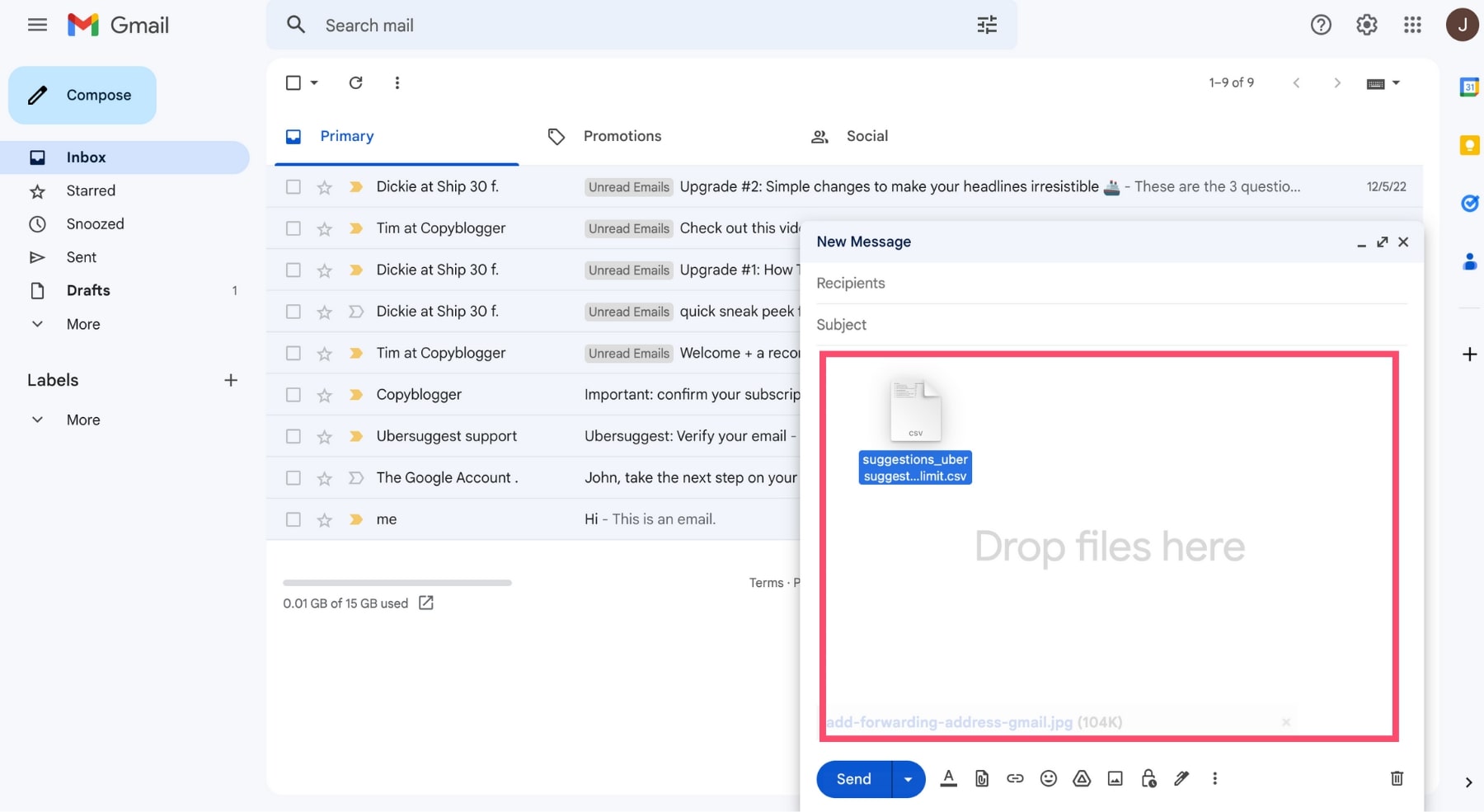This screenshot has height=812, width=1484.
Task: Send the new message
Action: [x=854, y=779]
